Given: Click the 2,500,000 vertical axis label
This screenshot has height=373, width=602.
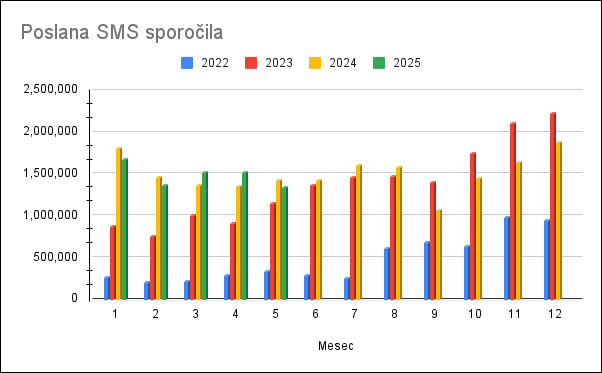Looking at the screenshot, I should coord(51,89).
